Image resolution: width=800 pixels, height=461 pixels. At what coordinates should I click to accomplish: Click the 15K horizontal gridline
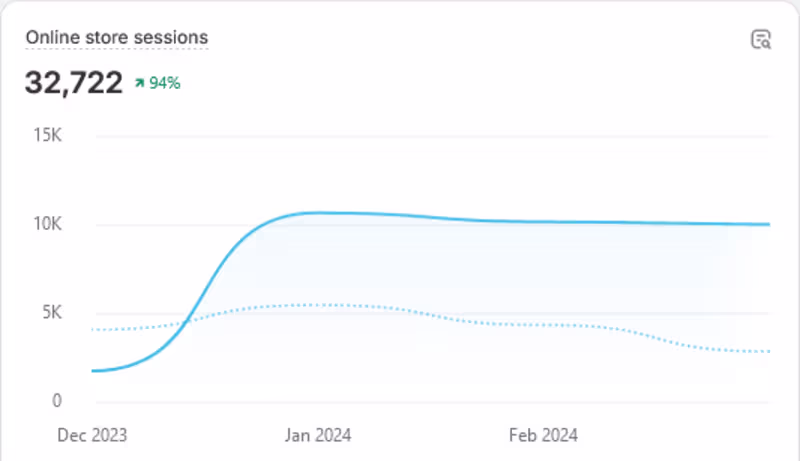pos(420,136)
